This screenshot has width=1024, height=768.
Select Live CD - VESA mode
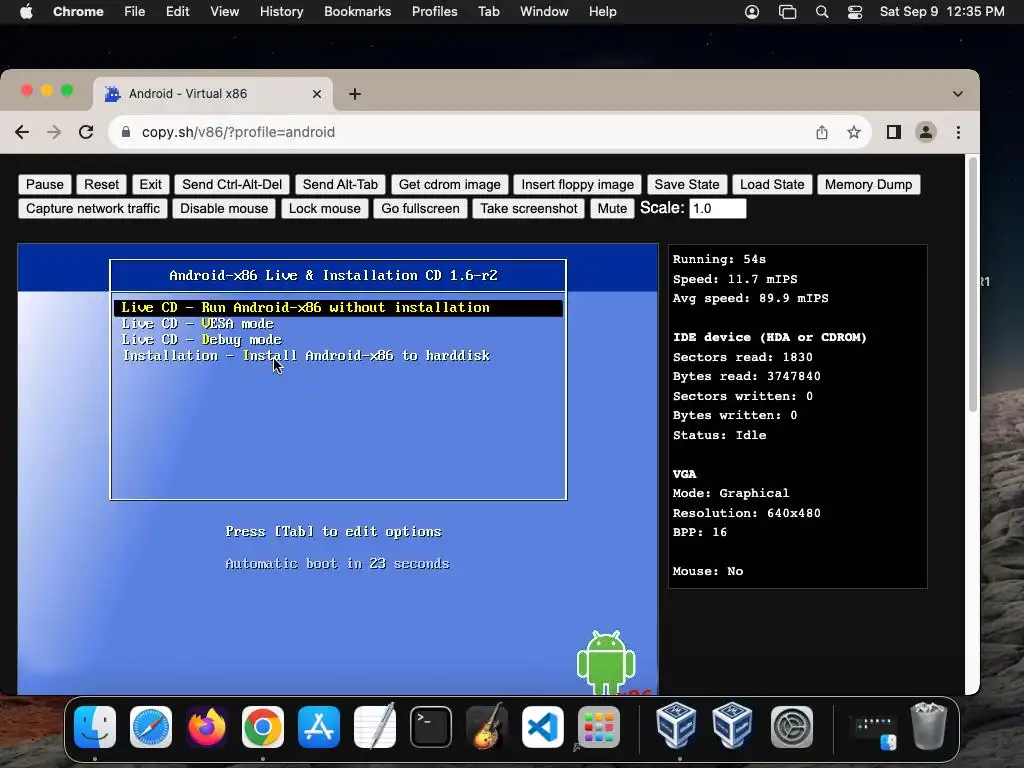(x=197, y=324)
